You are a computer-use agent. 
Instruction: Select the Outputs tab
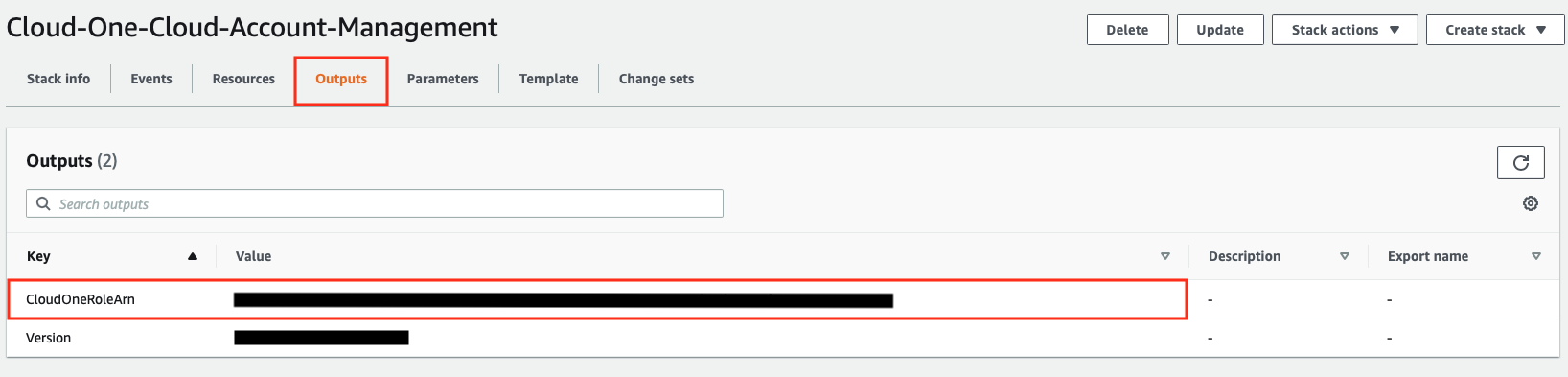click(341, 79)
